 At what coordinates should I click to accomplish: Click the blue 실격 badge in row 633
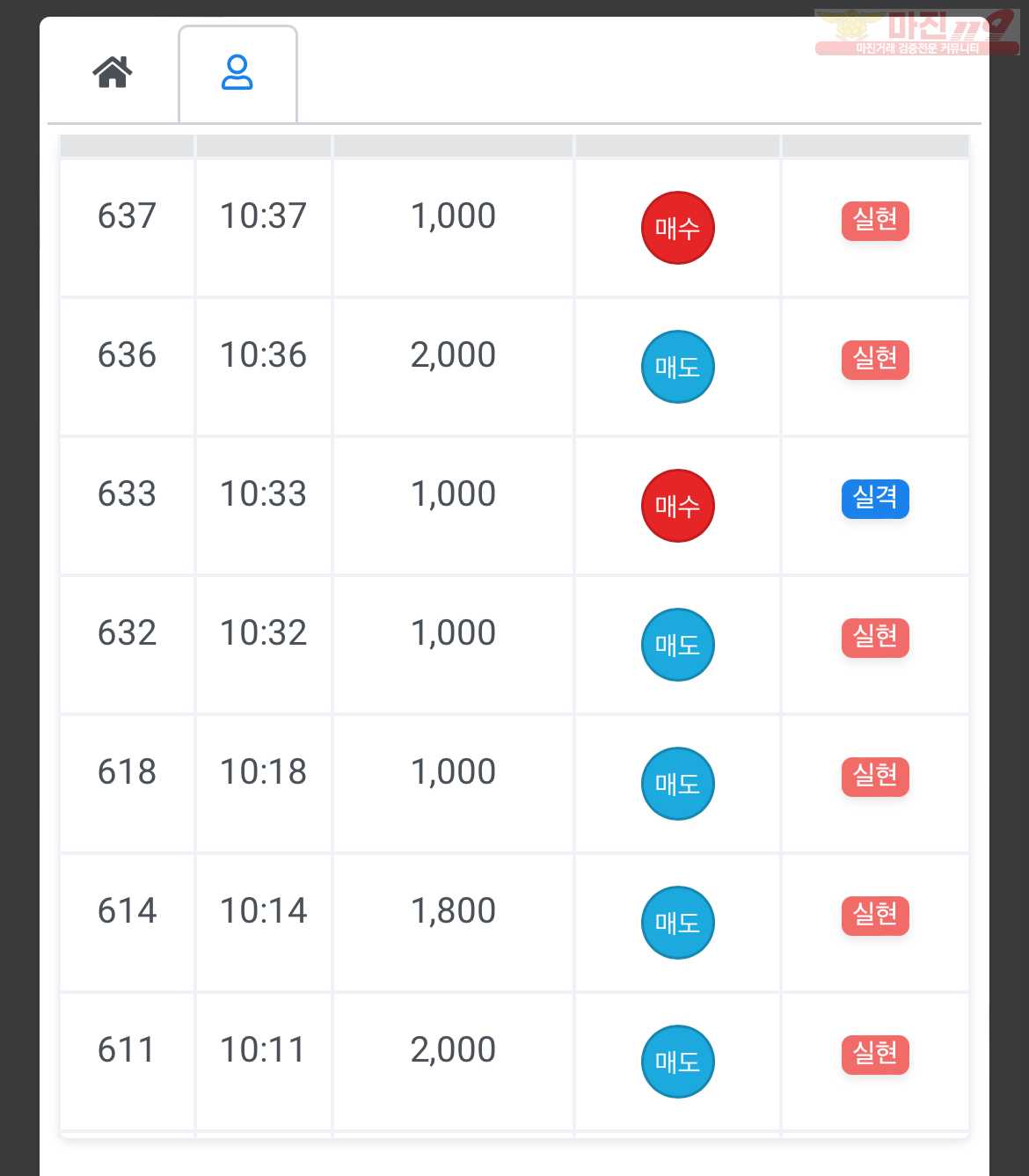pyautogui.click(x=875, y=498)
